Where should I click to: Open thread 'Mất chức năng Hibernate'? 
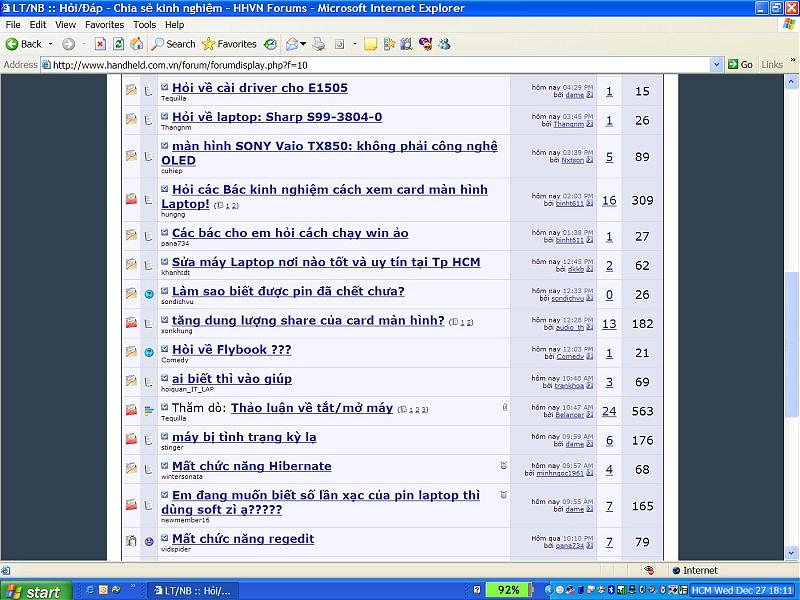251,466
